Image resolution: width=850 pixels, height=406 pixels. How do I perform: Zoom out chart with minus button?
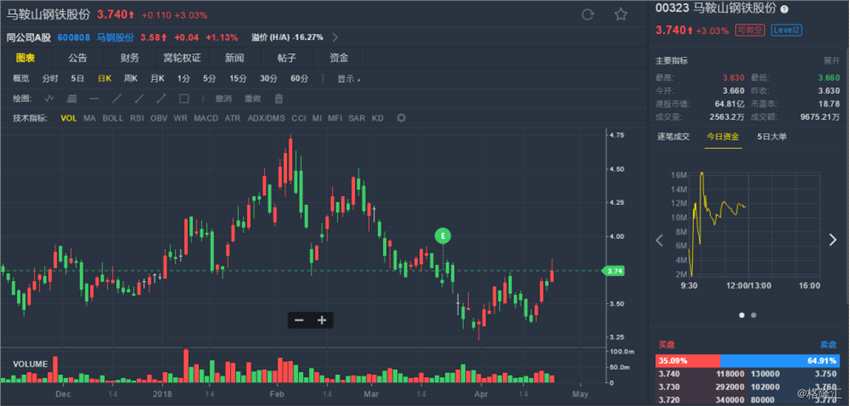point(300,320)
